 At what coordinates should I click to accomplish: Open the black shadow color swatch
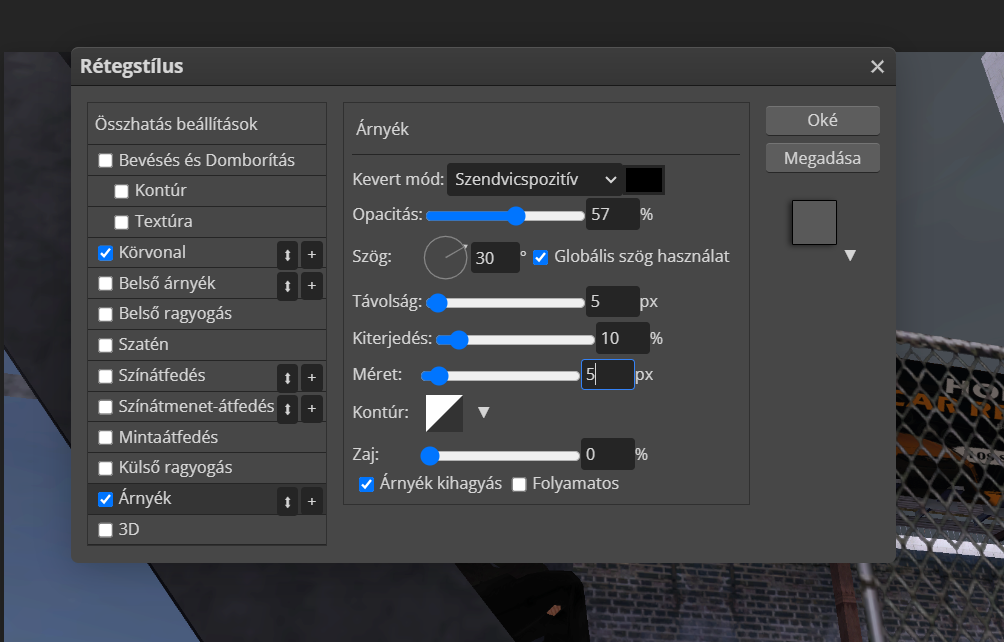pyautogui.click(x=644, y=180)
